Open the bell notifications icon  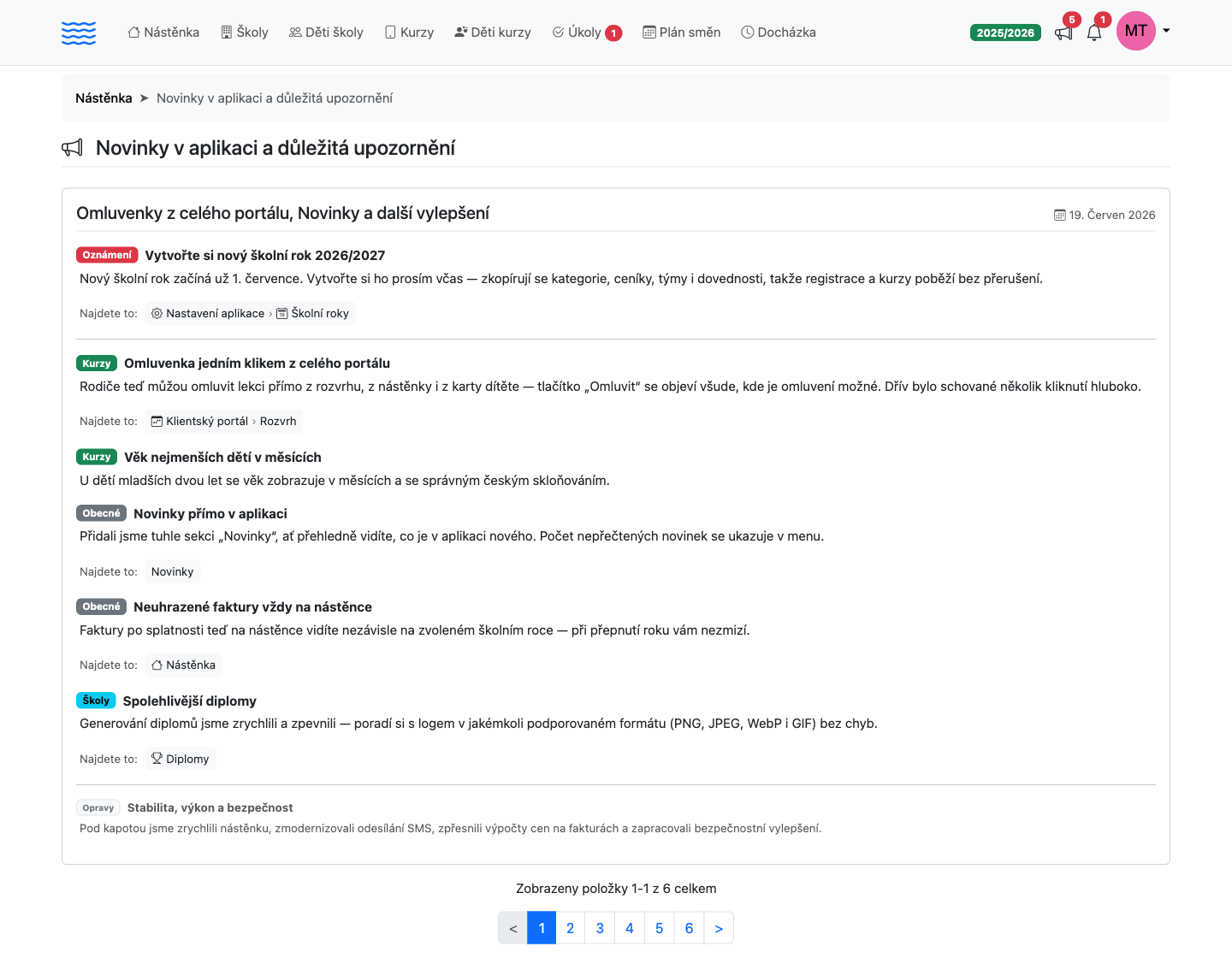pyautogui.click(x=1094, y=33)
